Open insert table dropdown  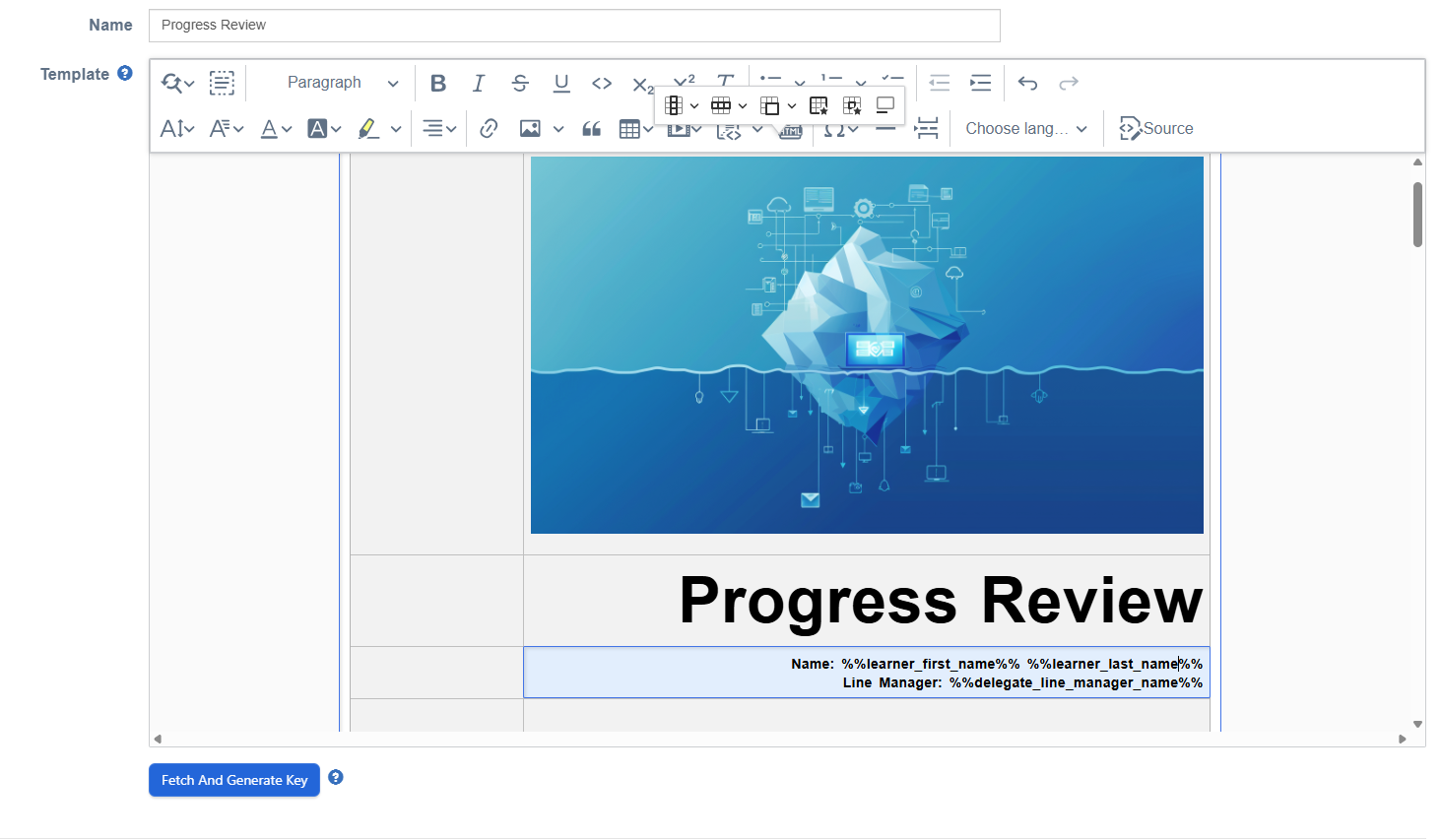636,128
